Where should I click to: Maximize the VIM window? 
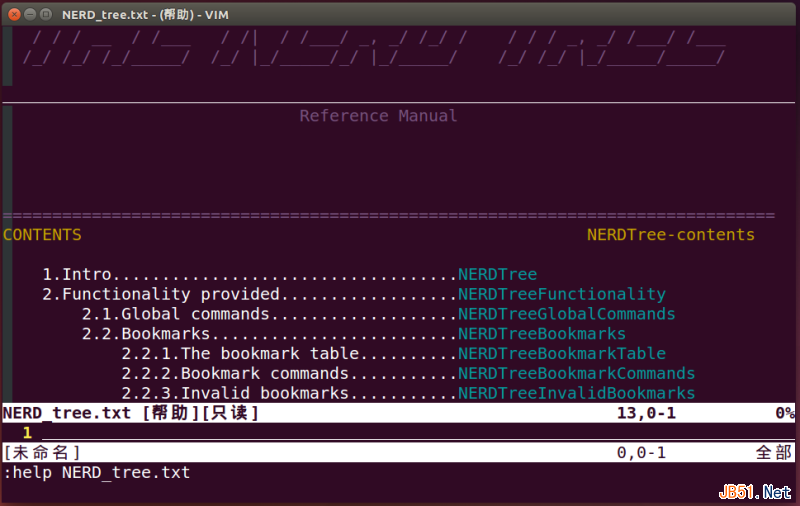[x=46, y=14]
